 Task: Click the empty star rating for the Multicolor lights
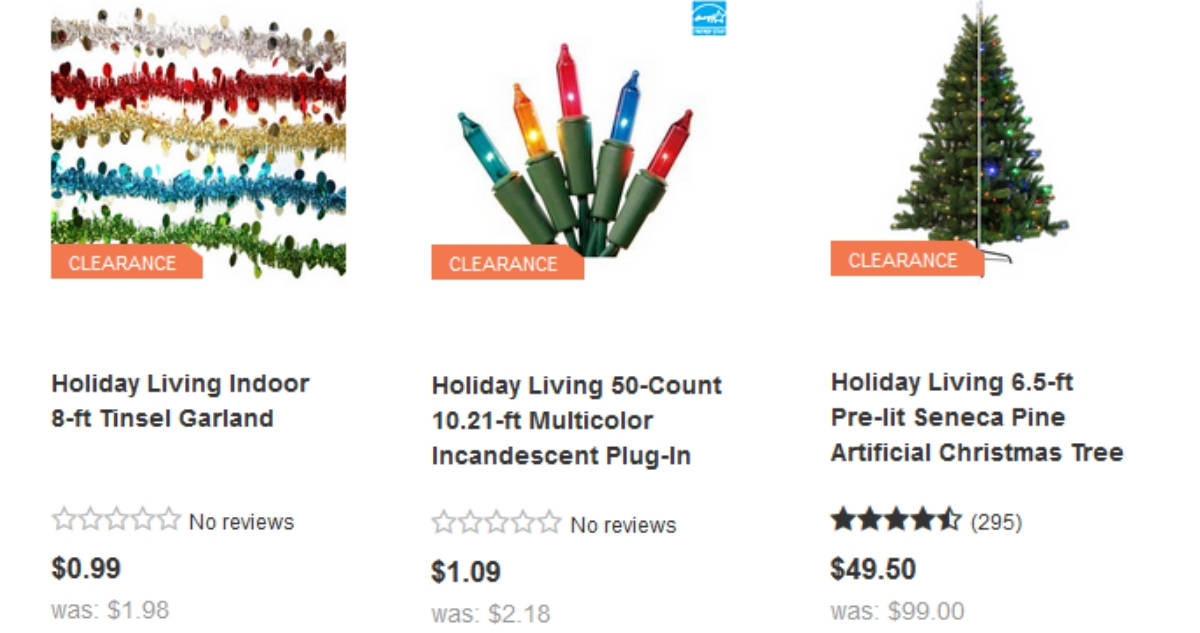pos(496,523)
